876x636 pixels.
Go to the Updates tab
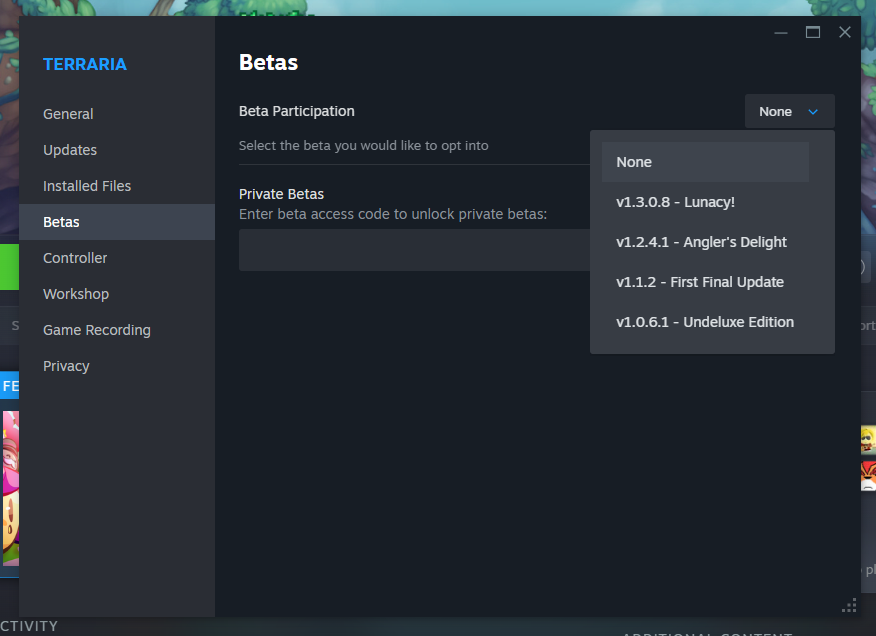70,150
